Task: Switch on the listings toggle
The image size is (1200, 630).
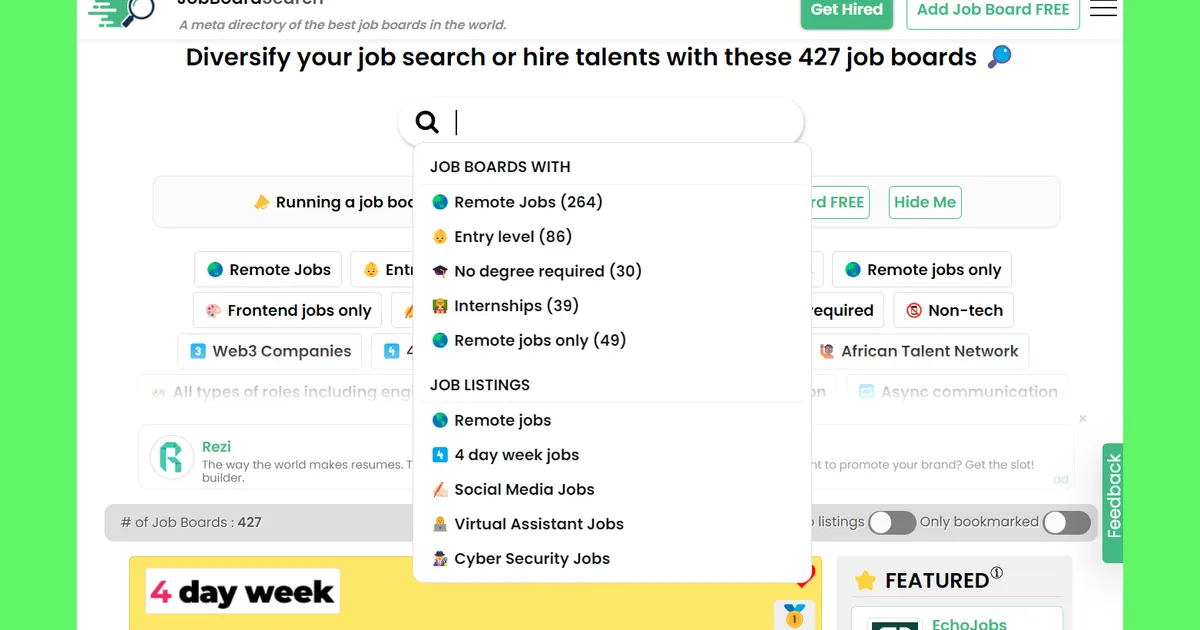Action: 892,522
